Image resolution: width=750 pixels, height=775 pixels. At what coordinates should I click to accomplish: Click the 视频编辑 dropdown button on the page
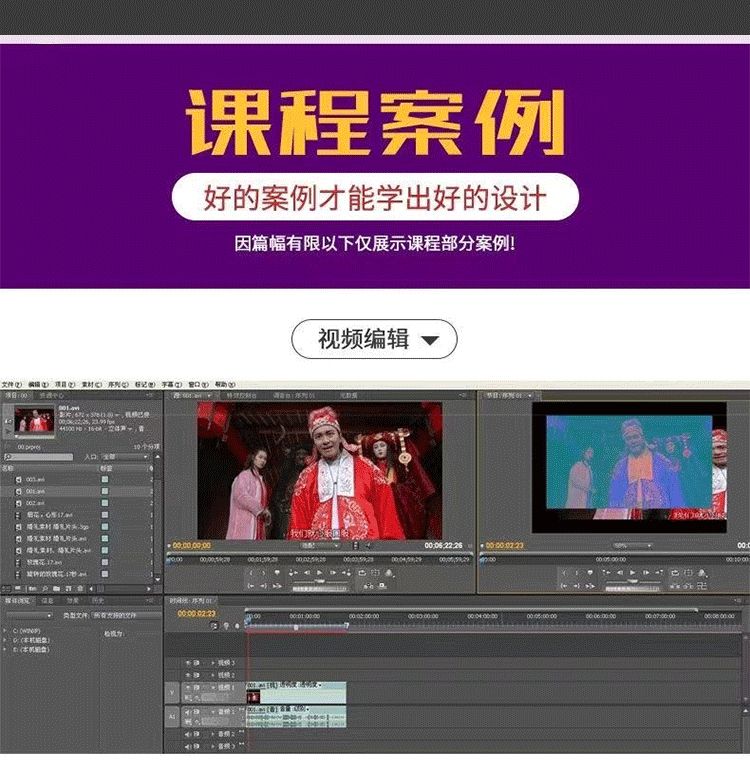374,339
